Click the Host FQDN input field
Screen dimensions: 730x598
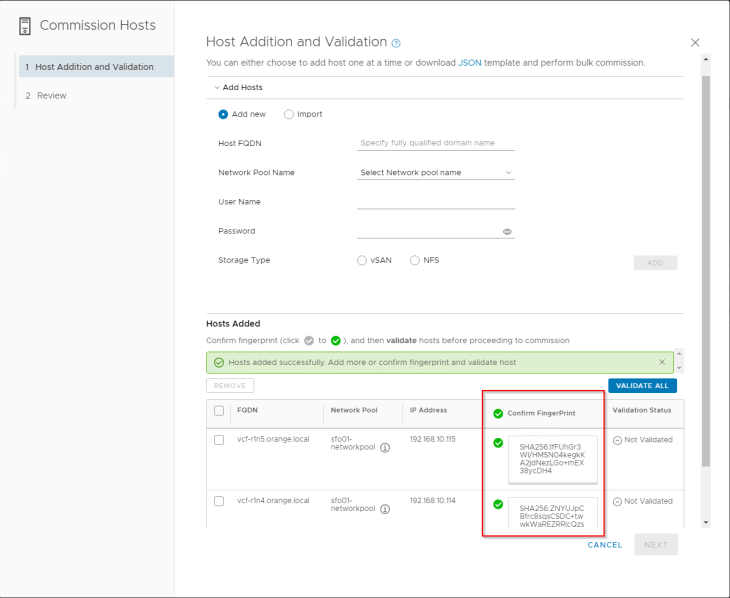click(436, 143)
